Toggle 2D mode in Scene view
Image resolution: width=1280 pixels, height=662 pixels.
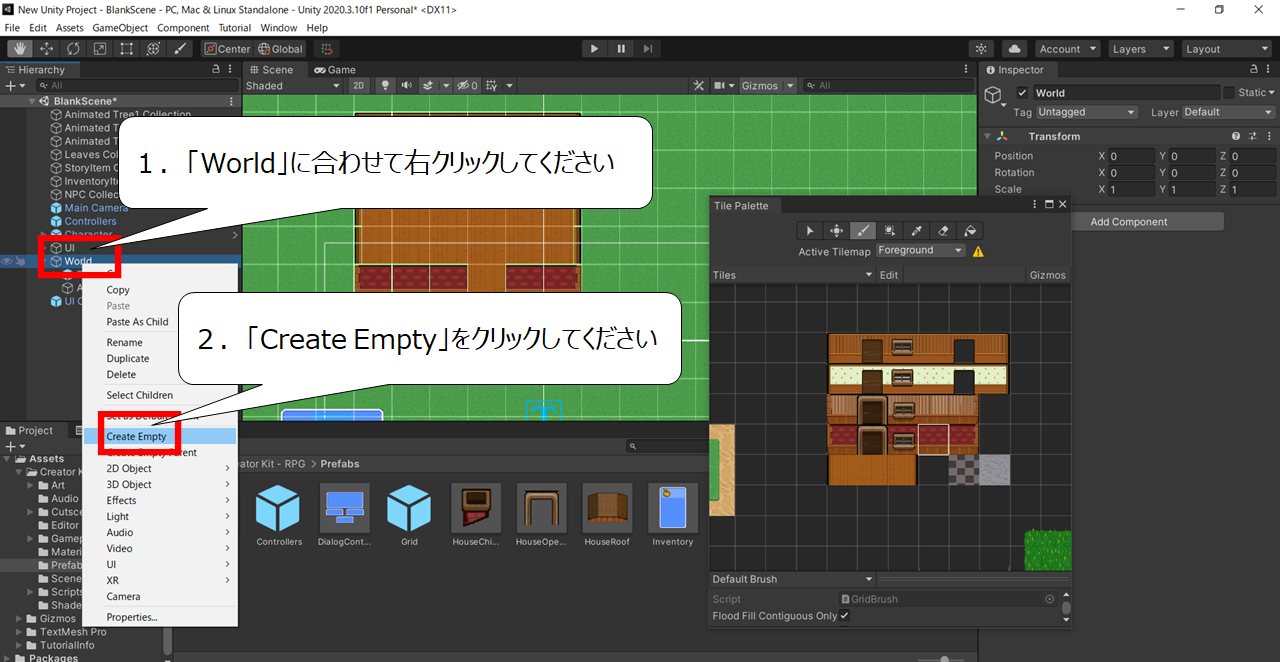coord(359,86)
